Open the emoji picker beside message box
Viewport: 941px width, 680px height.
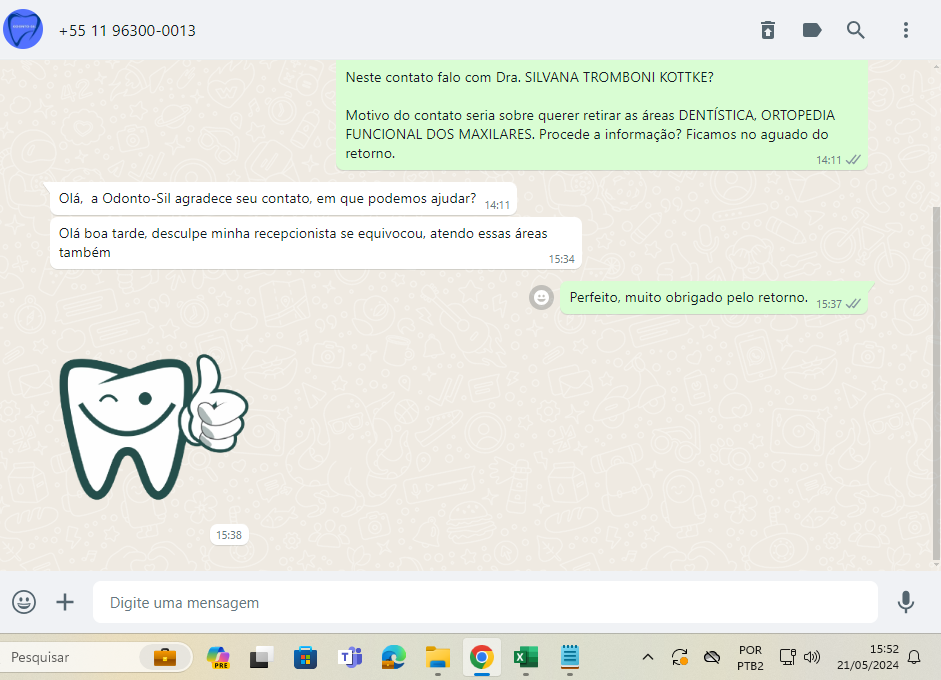coord(24,602)
